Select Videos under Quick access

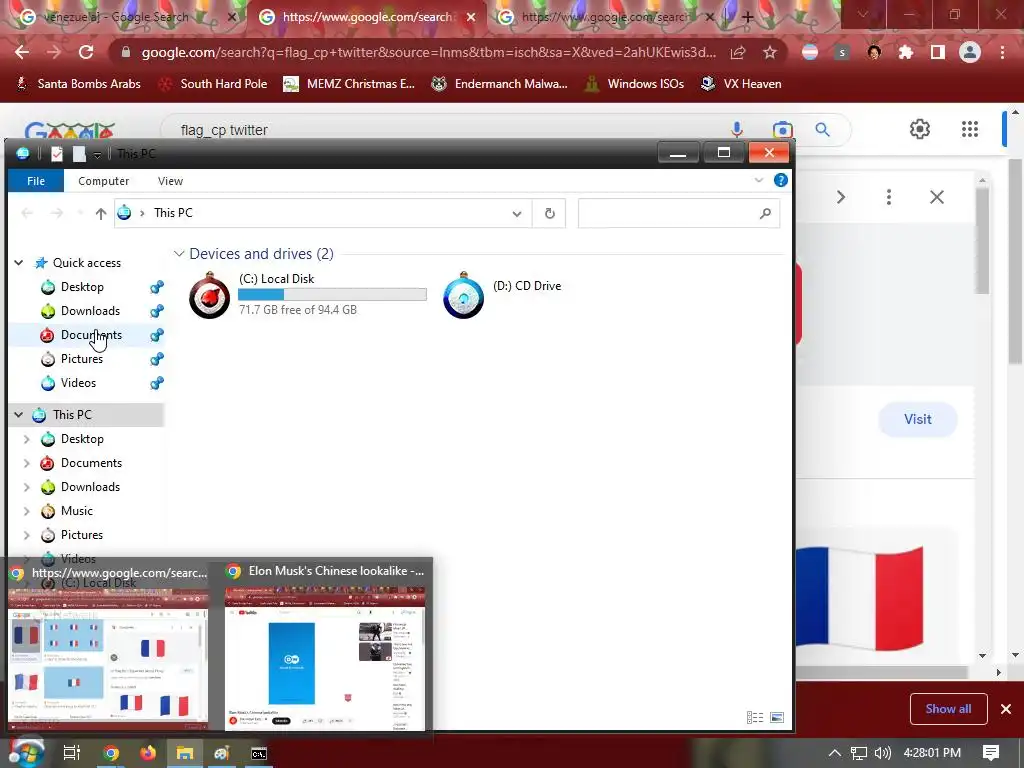[x=78, y=383]
